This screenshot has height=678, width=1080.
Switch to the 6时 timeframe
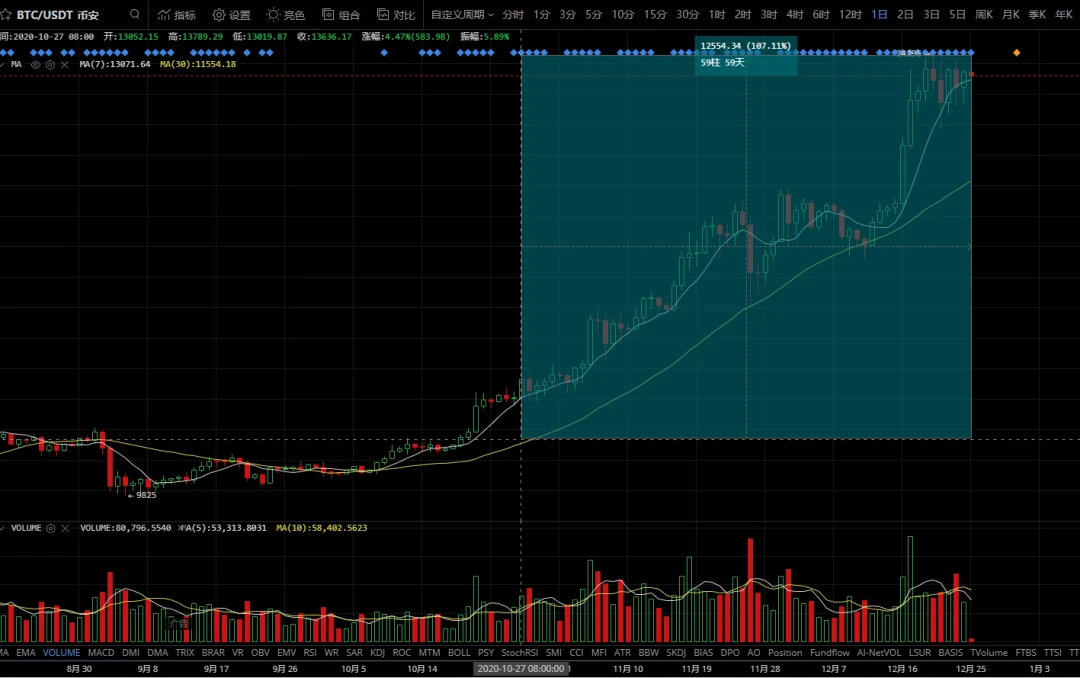(821, 14)
